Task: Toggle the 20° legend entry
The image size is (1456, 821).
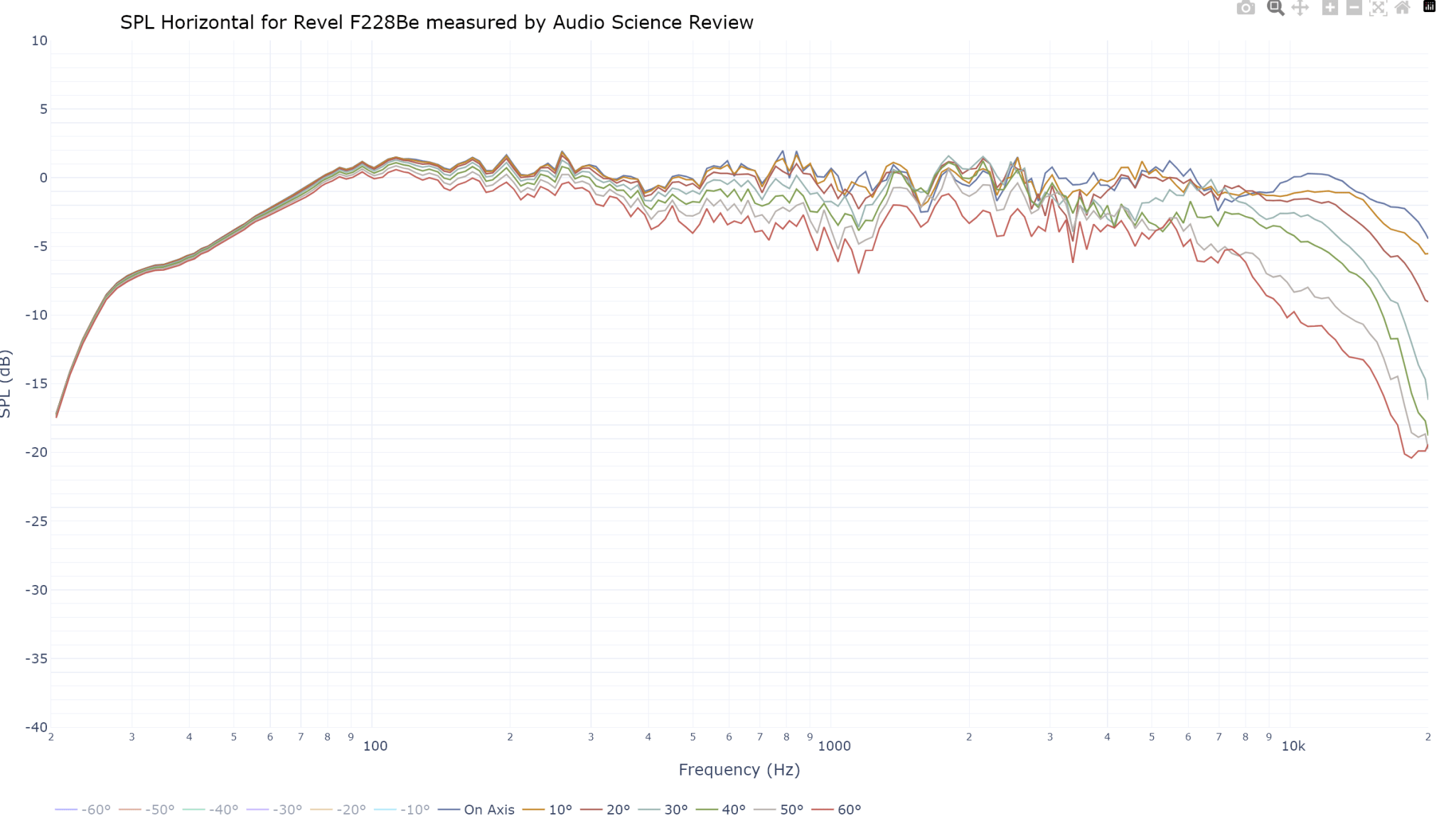Action: [x=606, y=810]
